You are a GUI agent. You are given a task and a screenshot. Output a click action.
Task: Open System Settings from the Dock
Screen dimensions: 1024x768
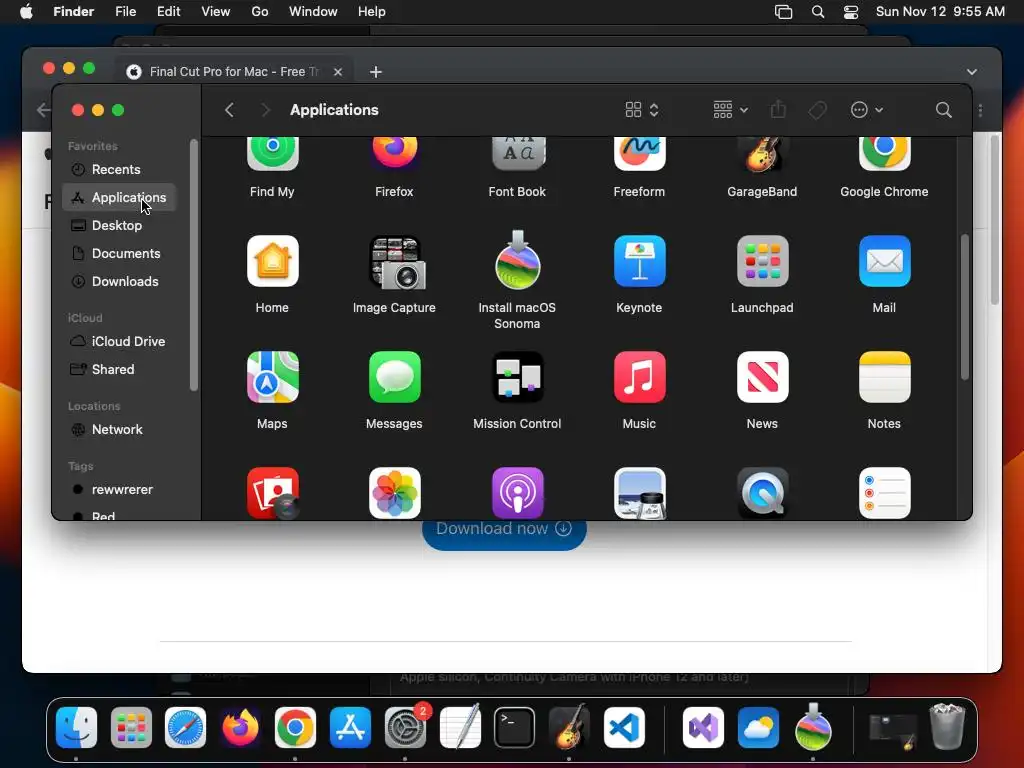[x=405, y=728]
